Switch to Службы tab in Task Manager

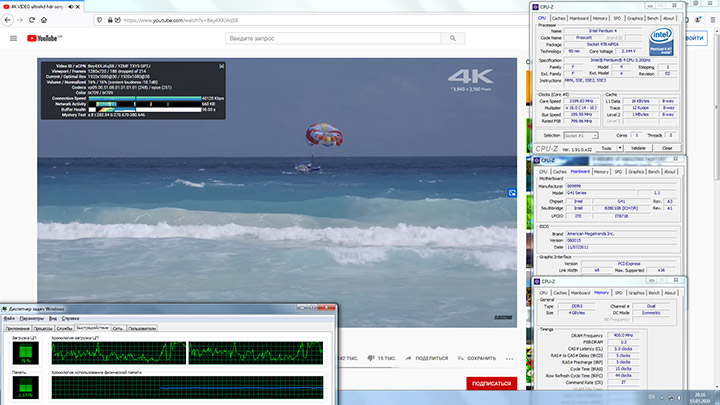point(64,328)
